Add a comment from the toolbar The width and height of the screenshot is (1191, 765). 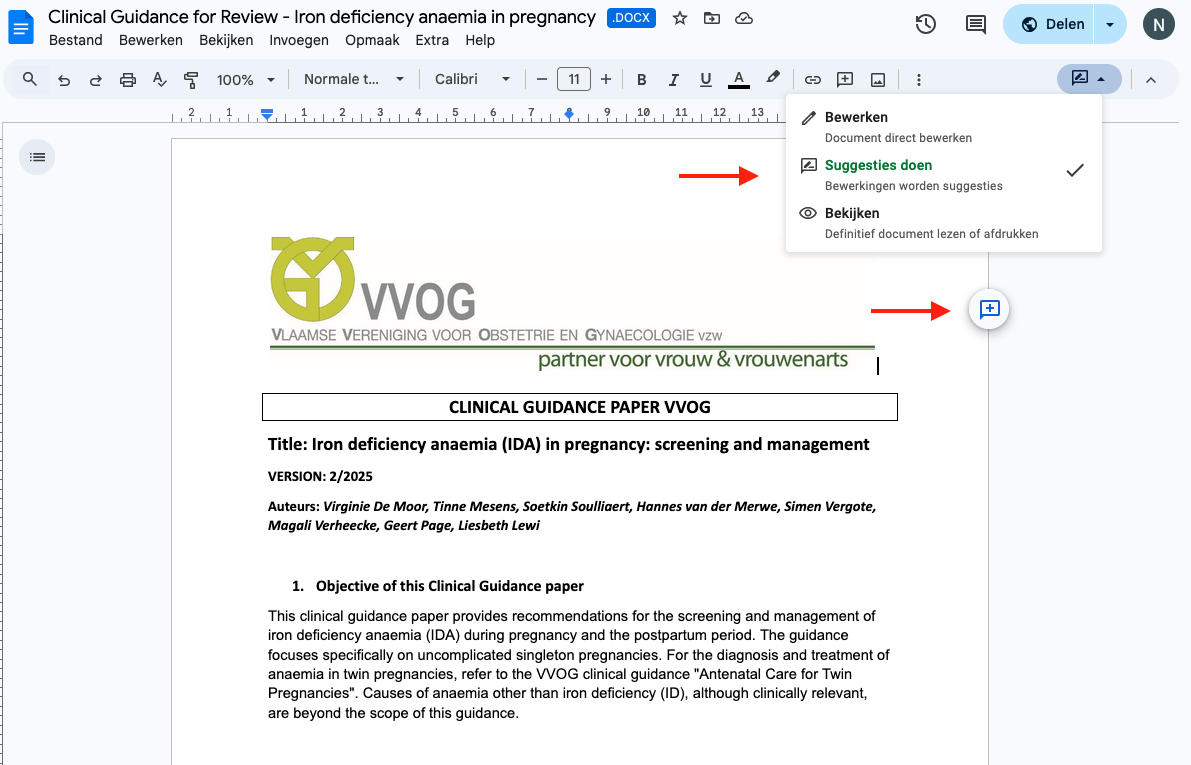coord(845,80)
